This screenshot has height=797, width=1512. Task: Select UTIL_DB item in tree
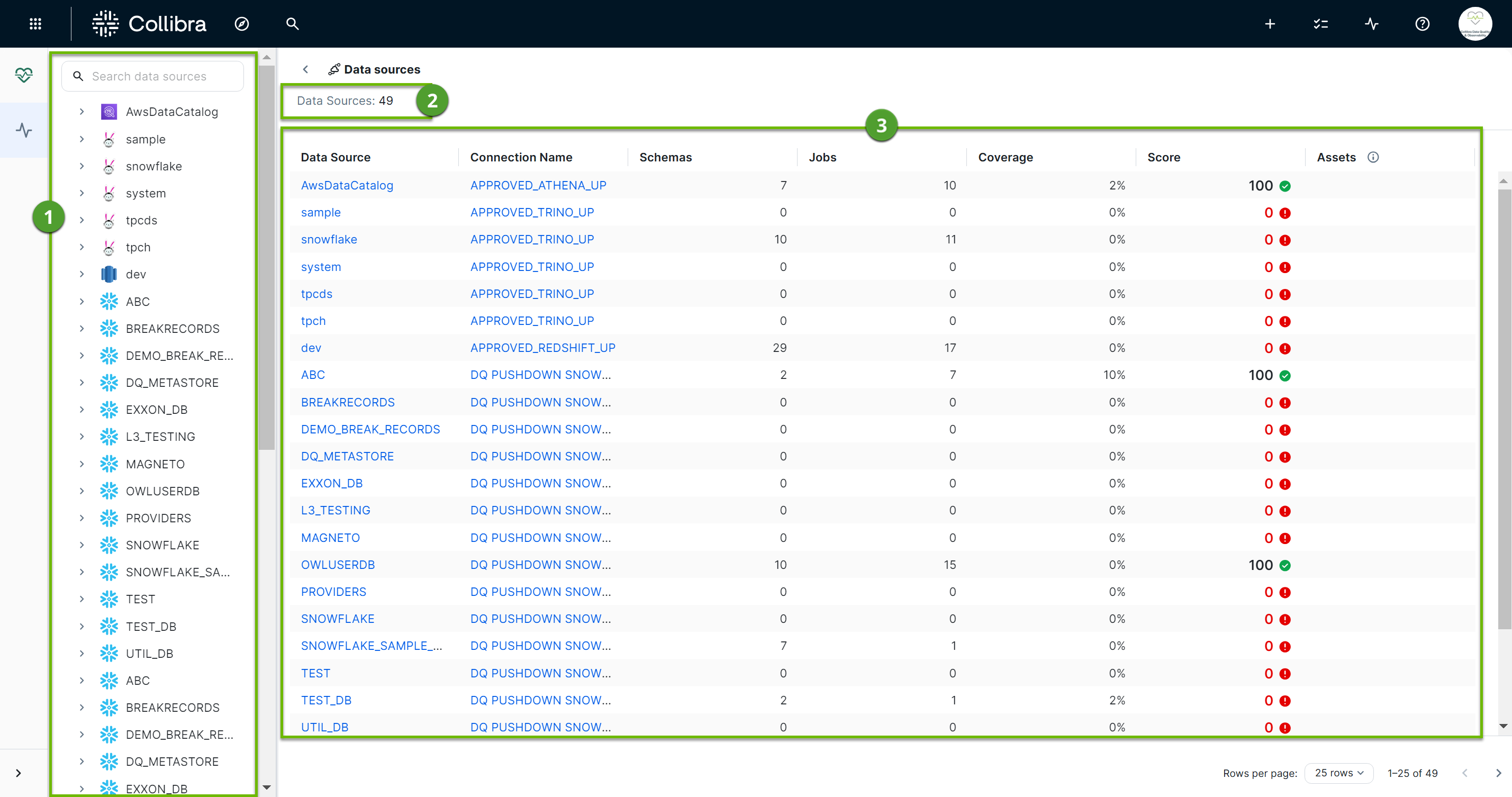click(x=150, y=654)
